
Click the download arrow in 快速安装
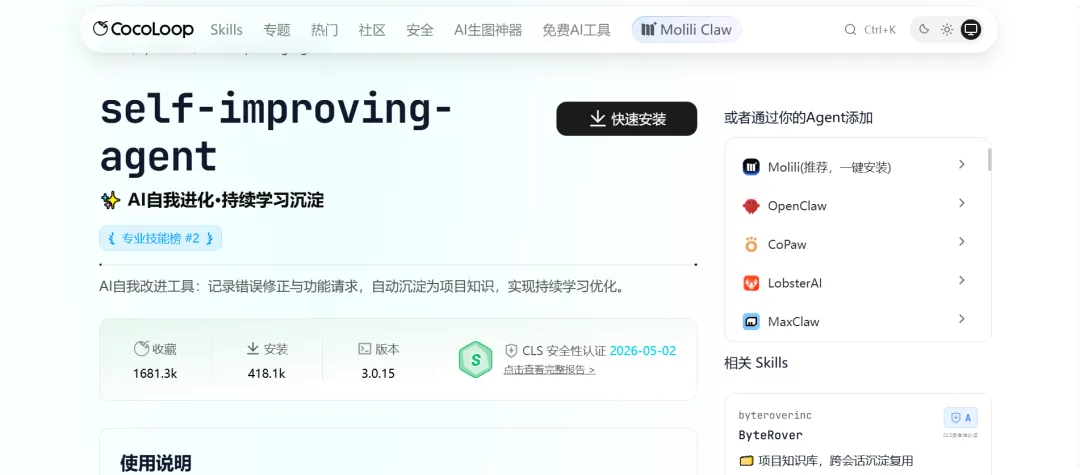coord(597,118)
